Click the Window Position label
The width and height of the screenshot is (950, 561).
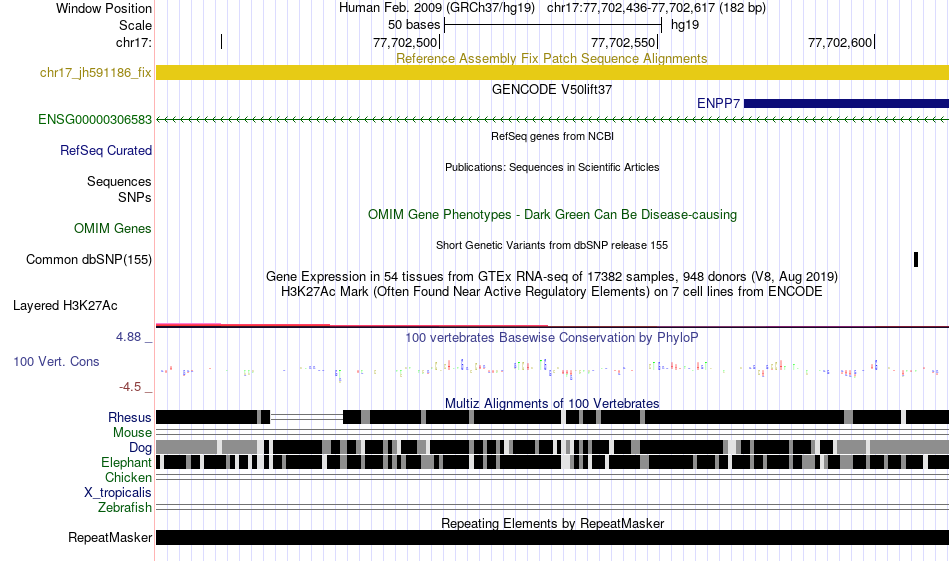104,8
